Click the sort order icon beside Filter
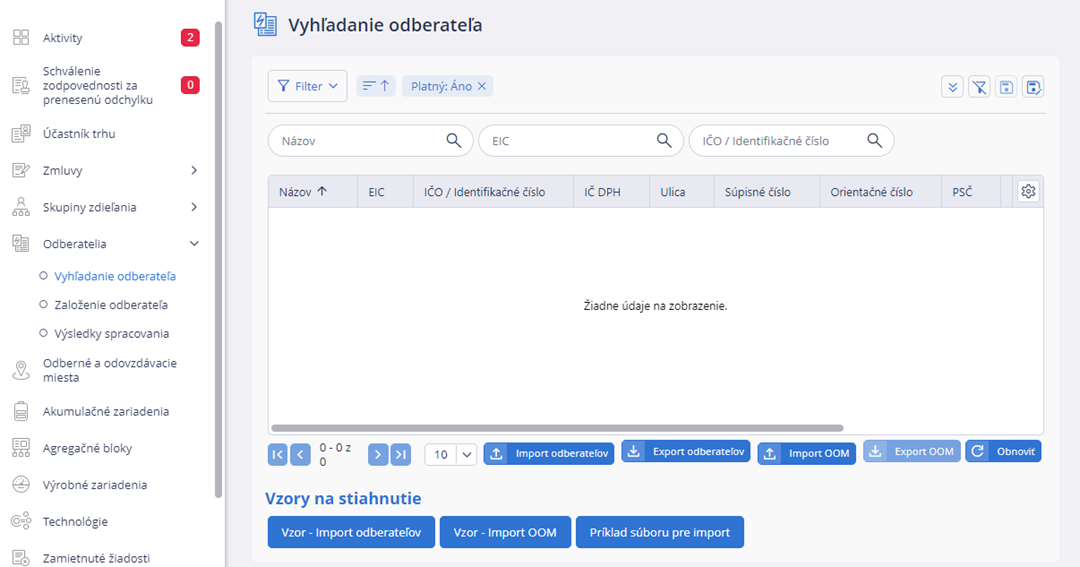 tap(376, 86)
